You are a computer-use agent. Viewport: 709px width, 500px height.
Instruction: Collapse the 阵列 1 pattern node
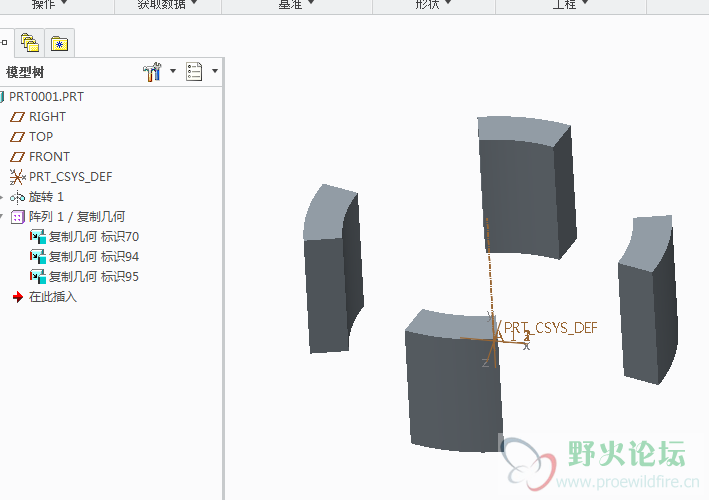(x=3, y=217)
